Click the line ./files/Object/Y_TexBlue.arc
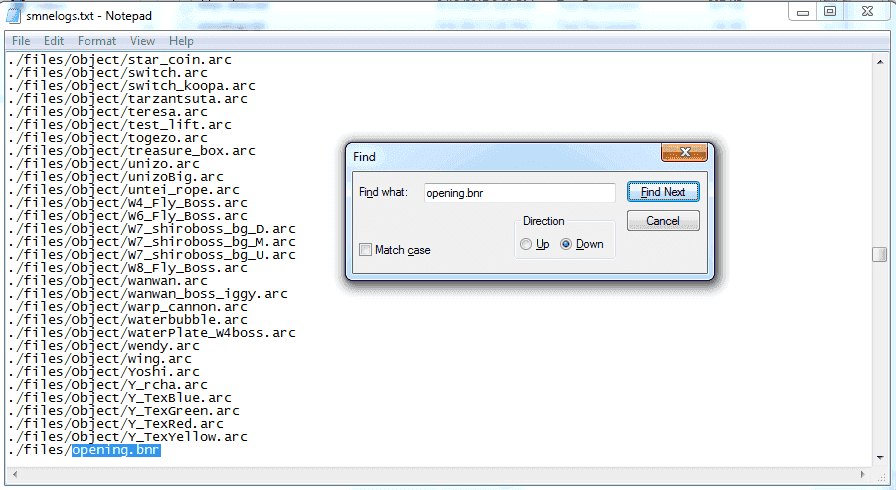 (x=120, y=398)
